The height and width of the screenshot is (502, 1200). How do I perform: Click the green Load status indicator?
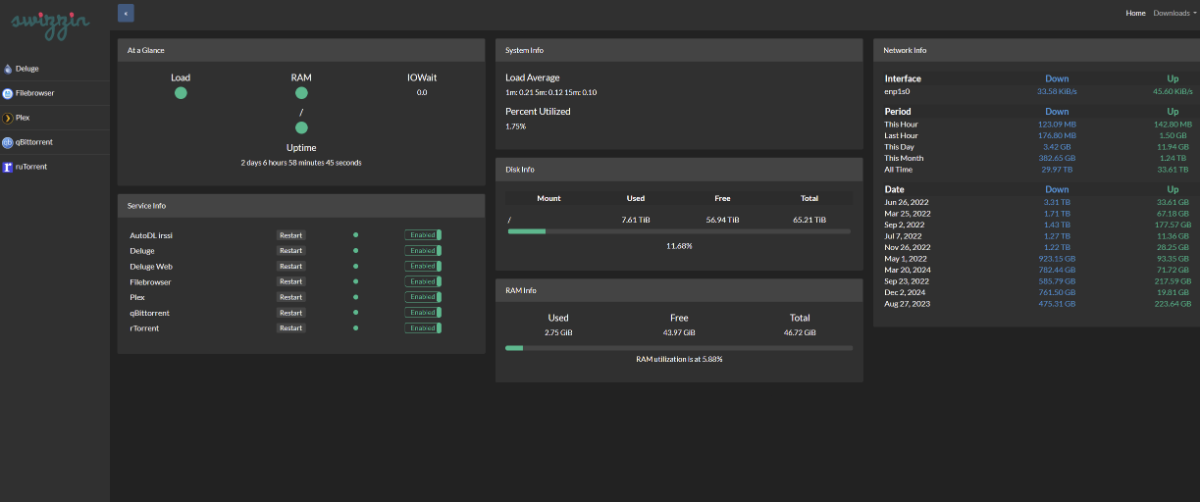(181, 93)
